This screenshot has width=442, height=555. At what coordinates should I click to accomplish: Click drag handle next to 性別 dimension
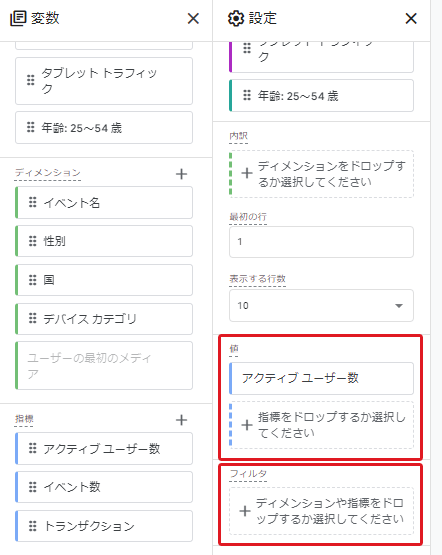click(33, 241)
